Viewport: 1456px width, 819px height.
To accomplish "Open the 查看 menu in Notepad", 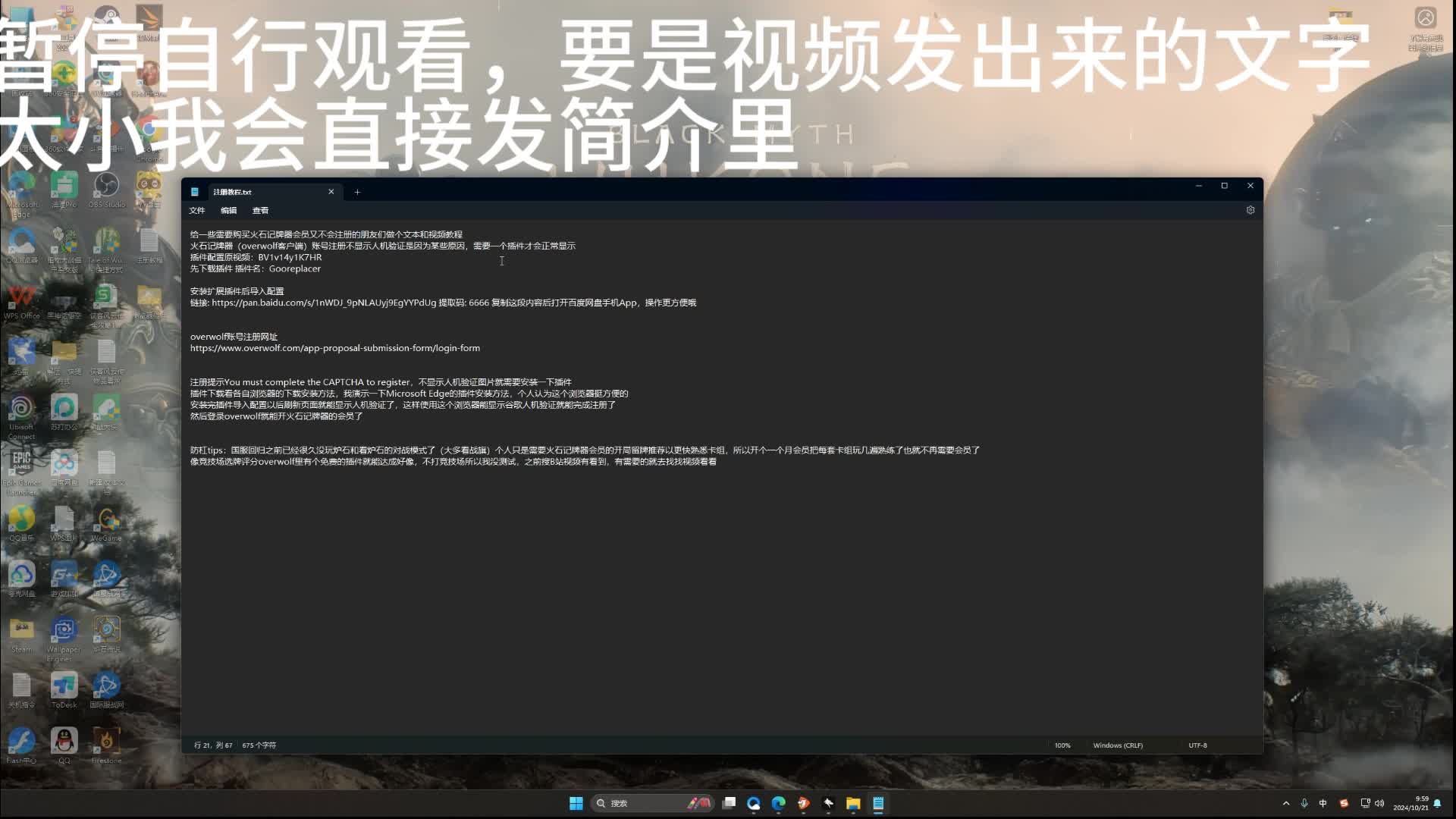I will coord(260,210).
